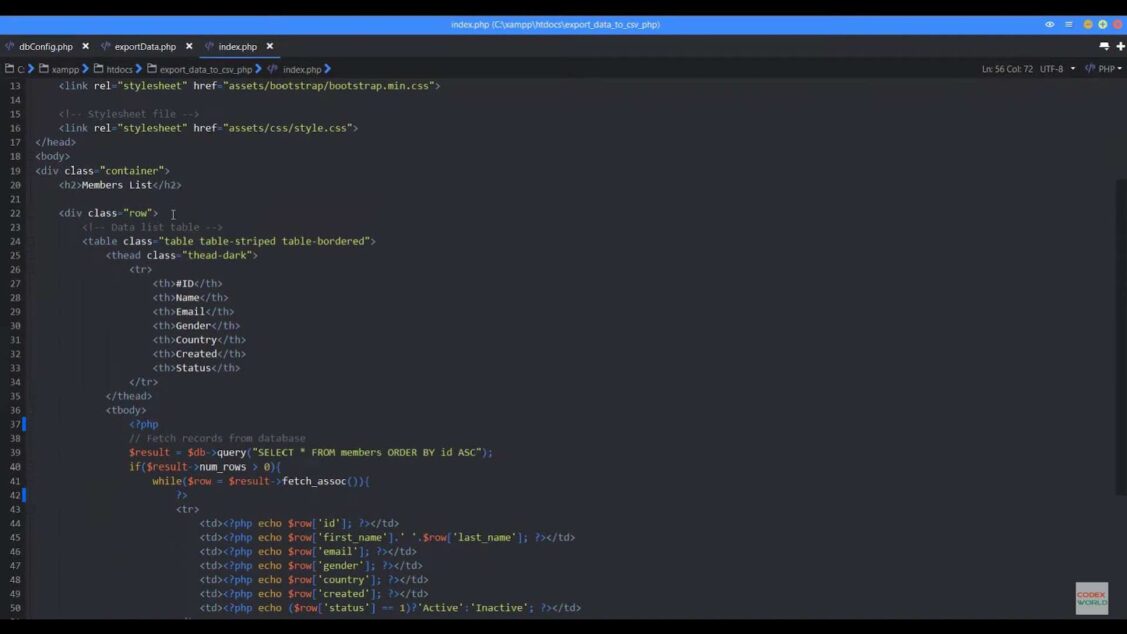Click the #ID table header text

pyautogui.click(x=185, y=283)
